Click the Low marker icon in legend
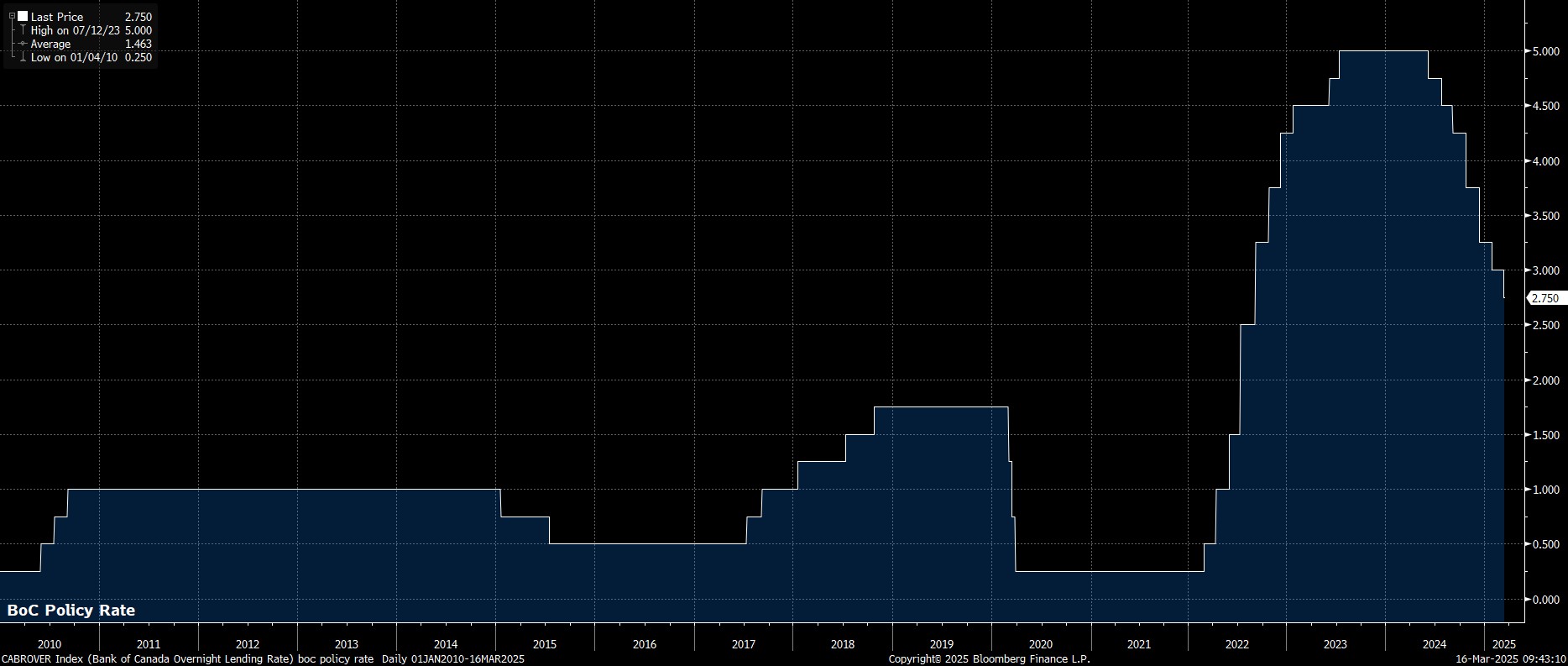This screenshot has height=666, width=1568. pos(23,57)
